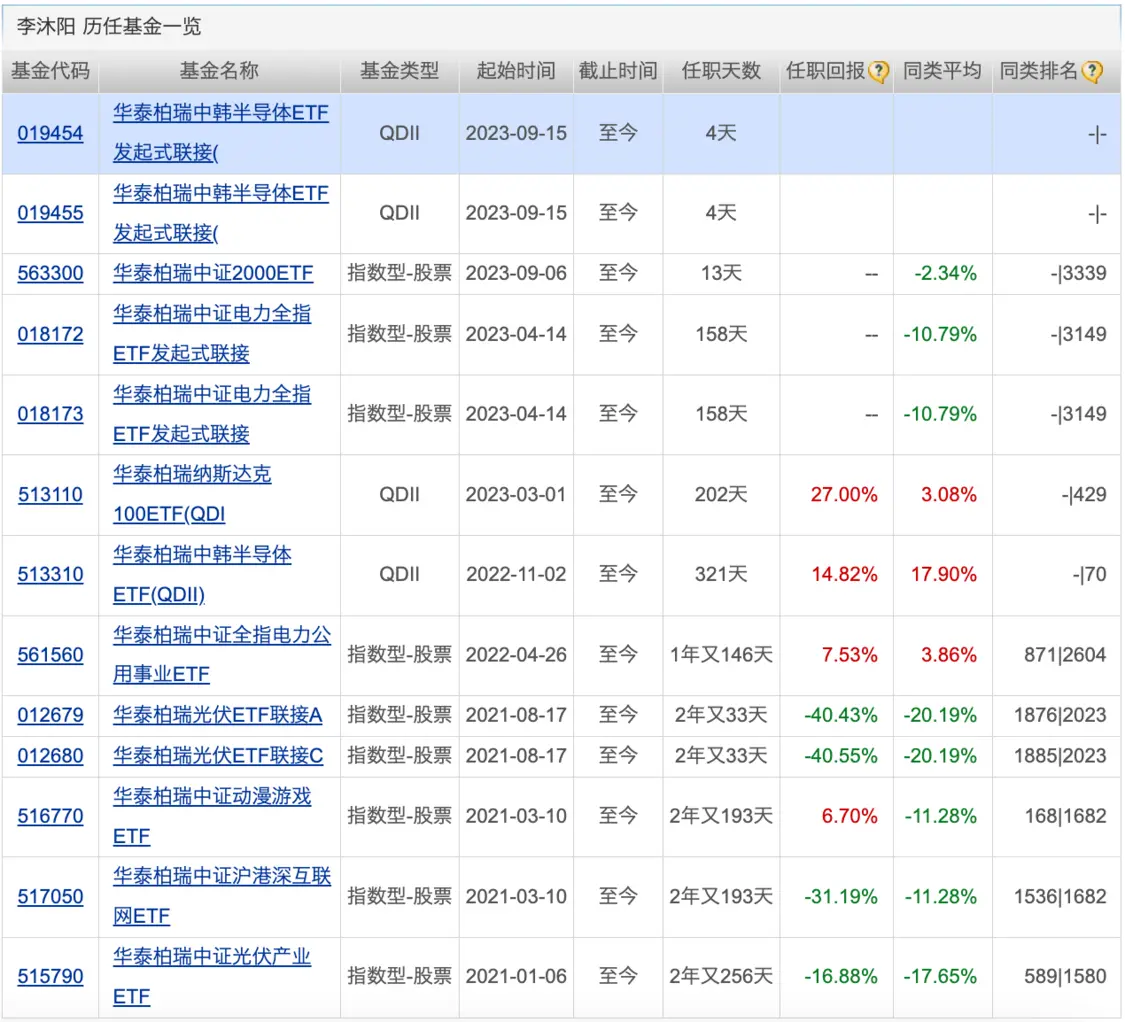1125x1022 pixels.
Task: Select fund code 018172
Action: [50, 334]
